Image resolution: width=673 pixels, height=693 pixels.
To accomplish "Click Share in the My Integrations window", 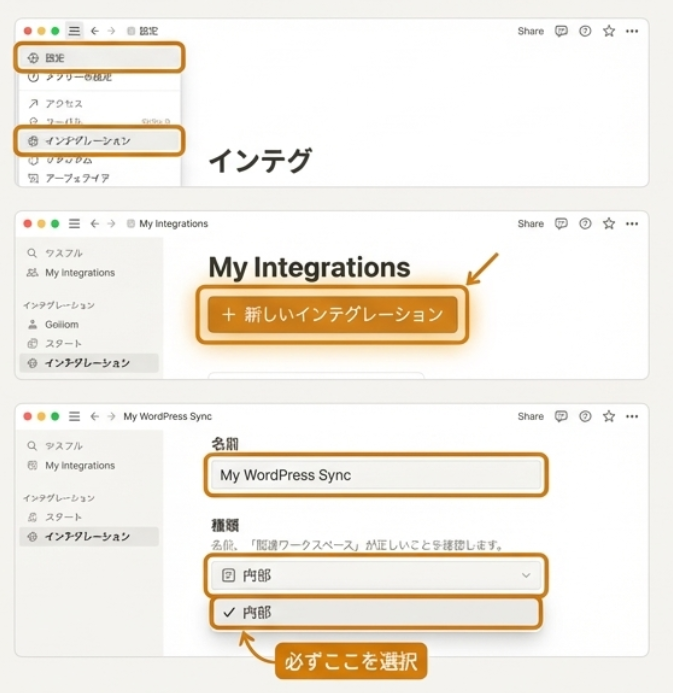I will 530,224.
